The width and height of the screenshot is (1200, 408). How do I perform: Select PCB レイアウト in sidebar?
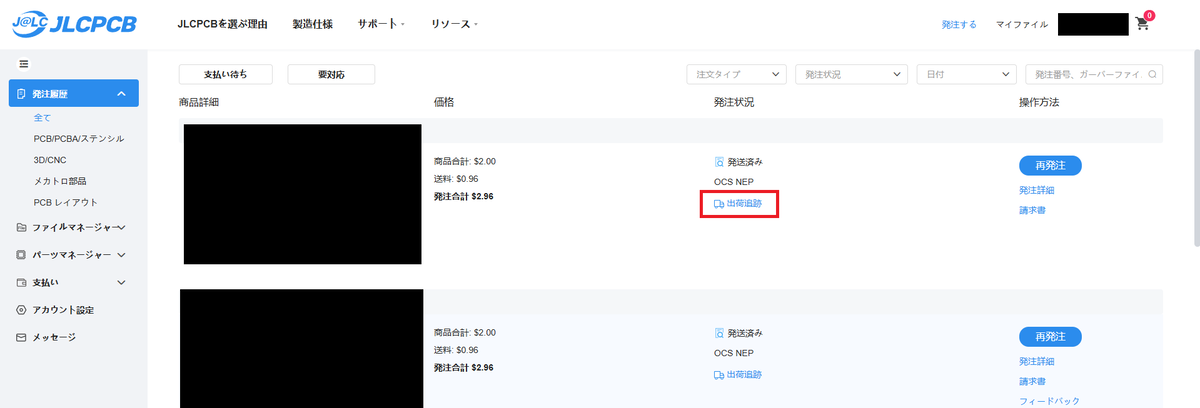65,202
